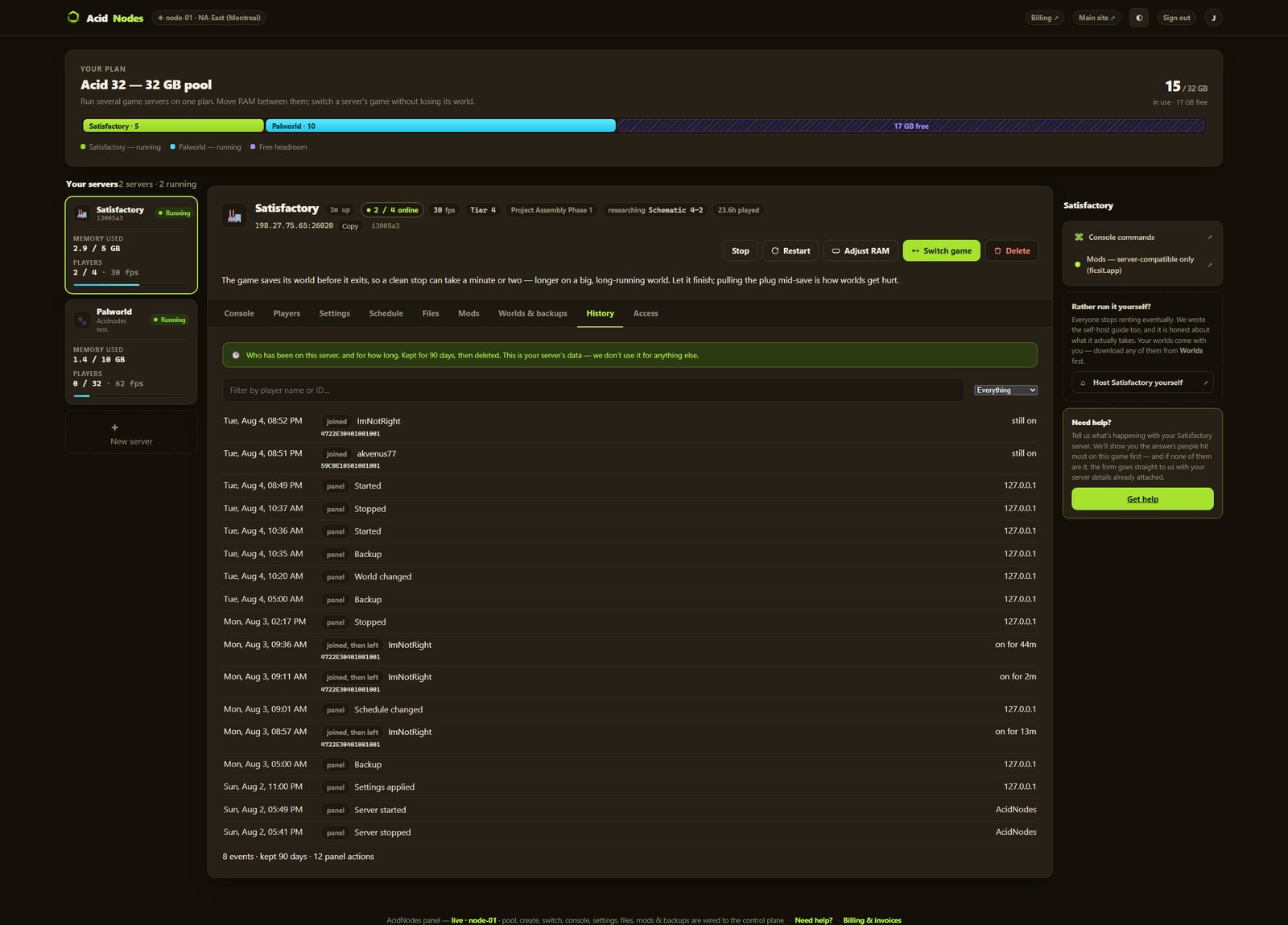Click the plus icon for New server
1288x925 pixels.
tap(114, 427)
